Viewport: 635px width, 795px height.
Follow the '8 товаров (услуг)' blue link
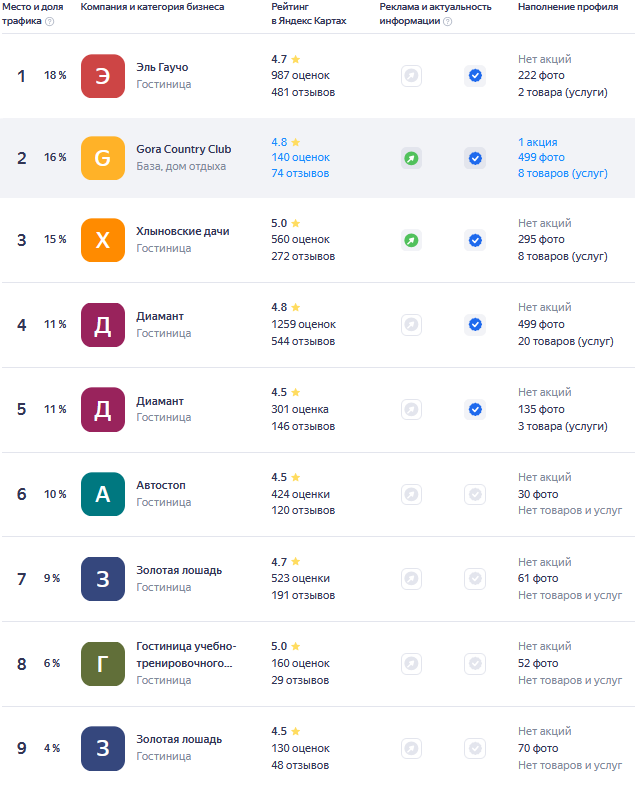pyautogui.click(x=562, y=173)
